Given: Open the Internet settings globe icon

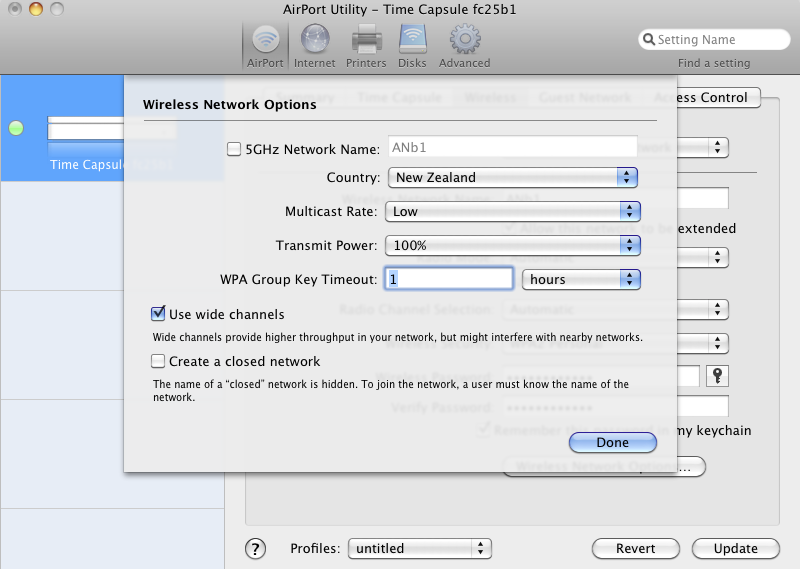Looking at the screenshot, I should pyautogui.click(x=315, y=46).
